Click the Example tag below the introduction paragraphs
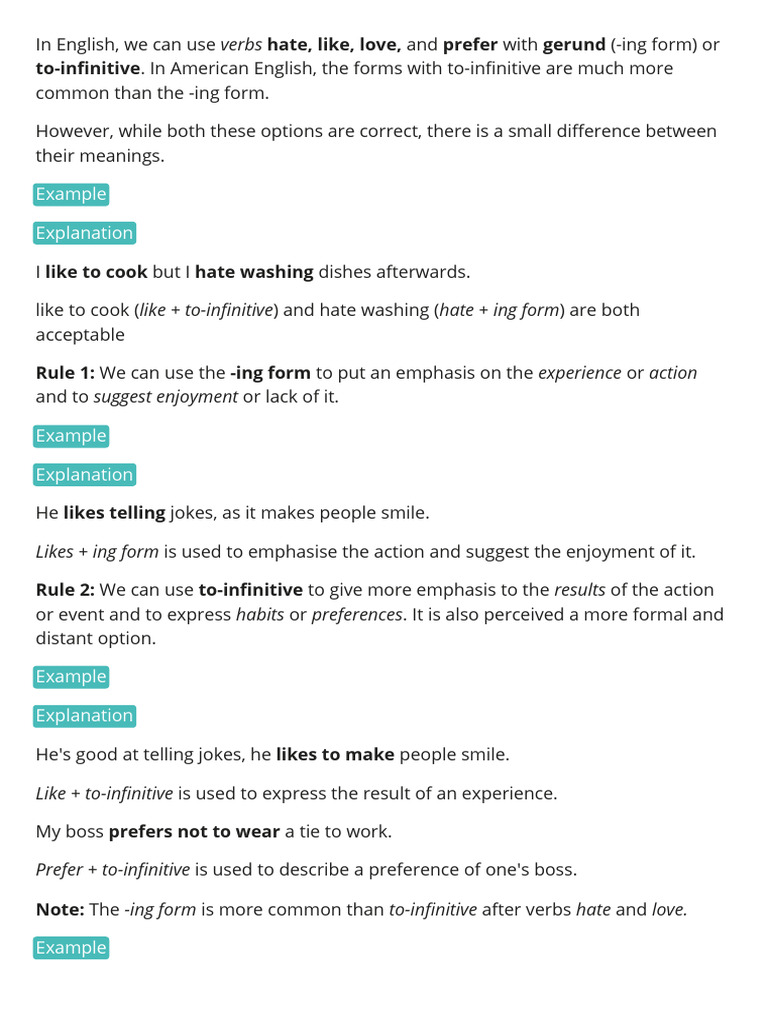This screenshot has height=1024, width=768. 70,194
